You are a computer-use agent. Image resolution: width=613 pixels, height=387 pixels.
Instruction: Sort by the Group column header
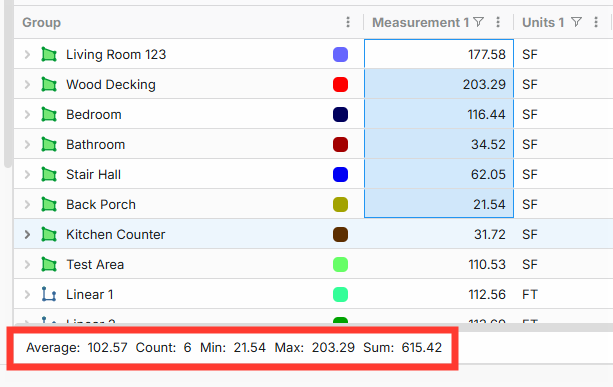pos(41,22)
